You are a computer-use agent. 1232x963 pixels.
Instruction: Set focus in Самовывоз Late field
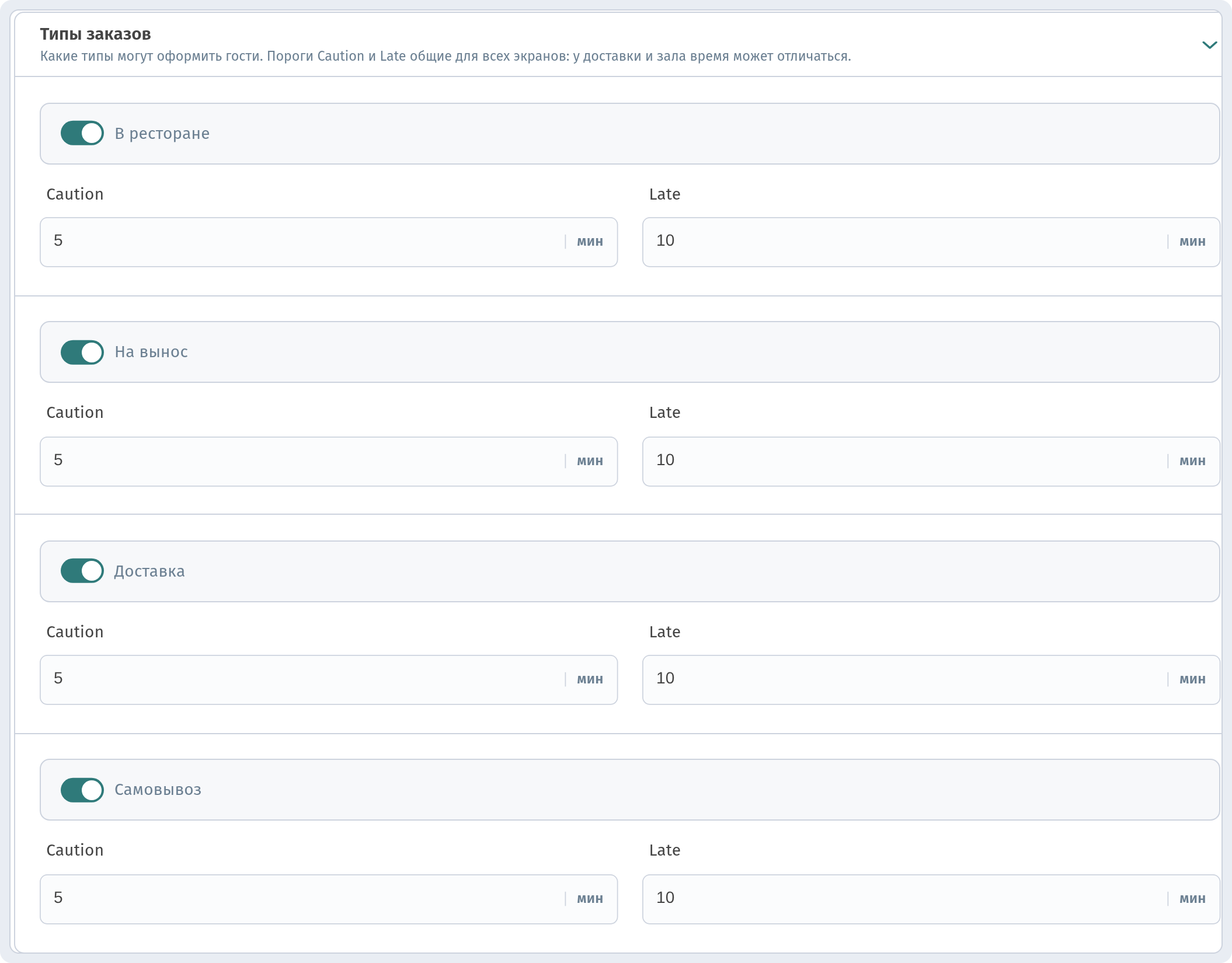(x=931, y=899)
